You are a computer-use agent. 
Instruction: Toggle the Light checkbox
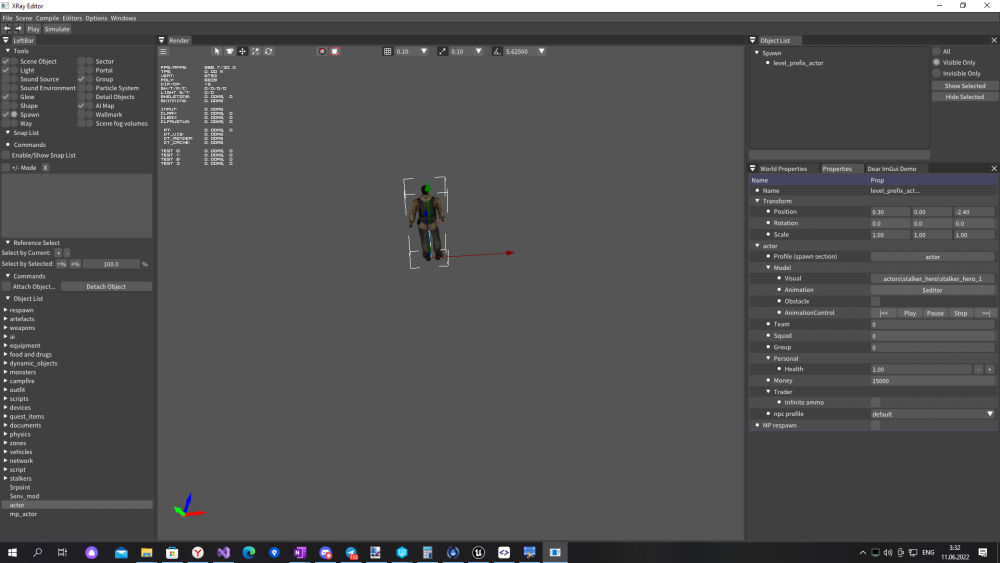tap(6, 70)
